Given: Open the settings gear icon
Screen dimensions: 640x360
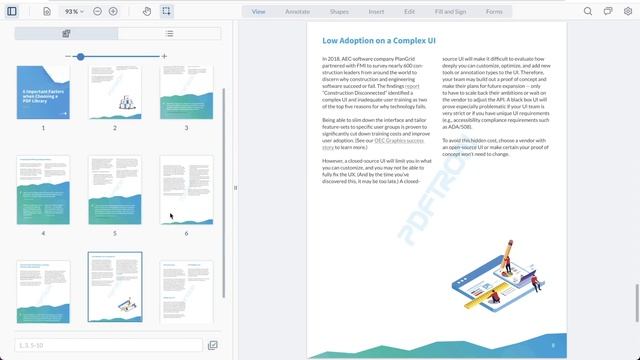Looking at the screenshot, I should point(628,11).
